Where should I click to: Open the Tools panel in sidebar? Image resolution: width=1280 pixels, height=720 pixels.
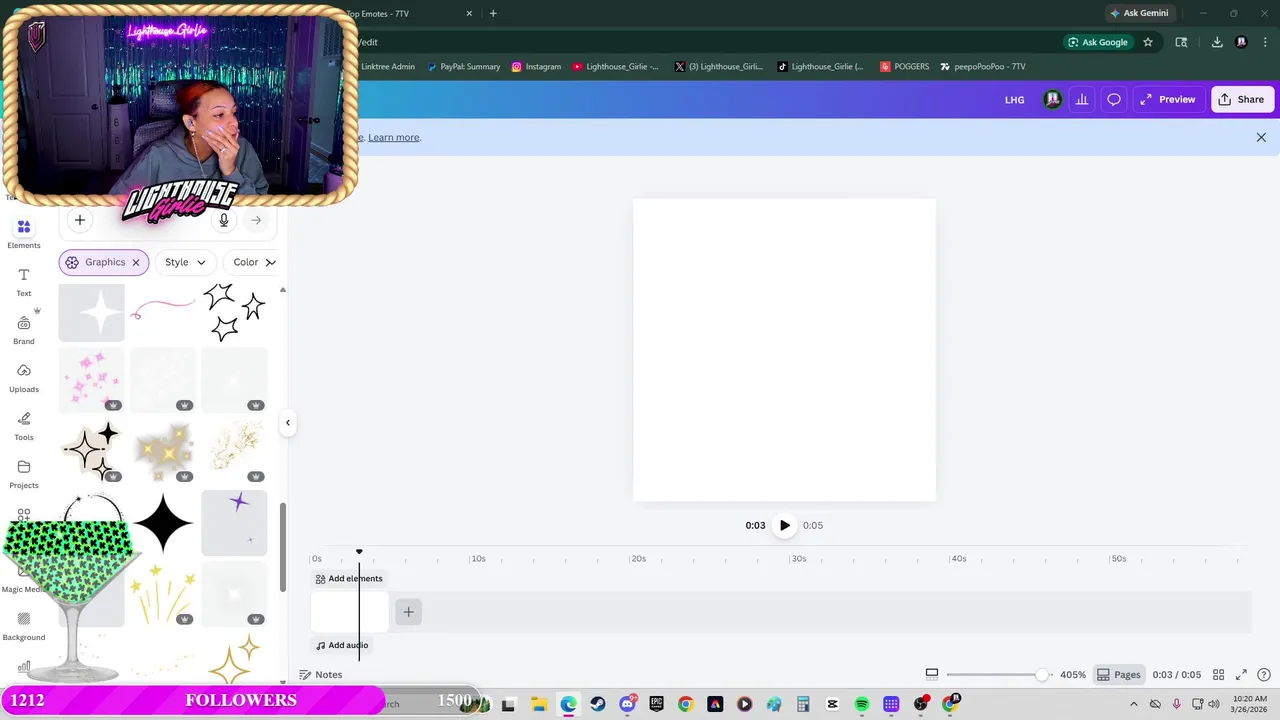[x=24, y=426]
